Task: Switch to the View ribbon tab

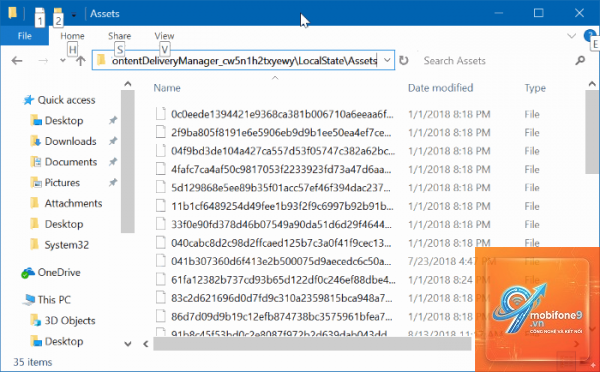Action: click(x=164, y=36)
